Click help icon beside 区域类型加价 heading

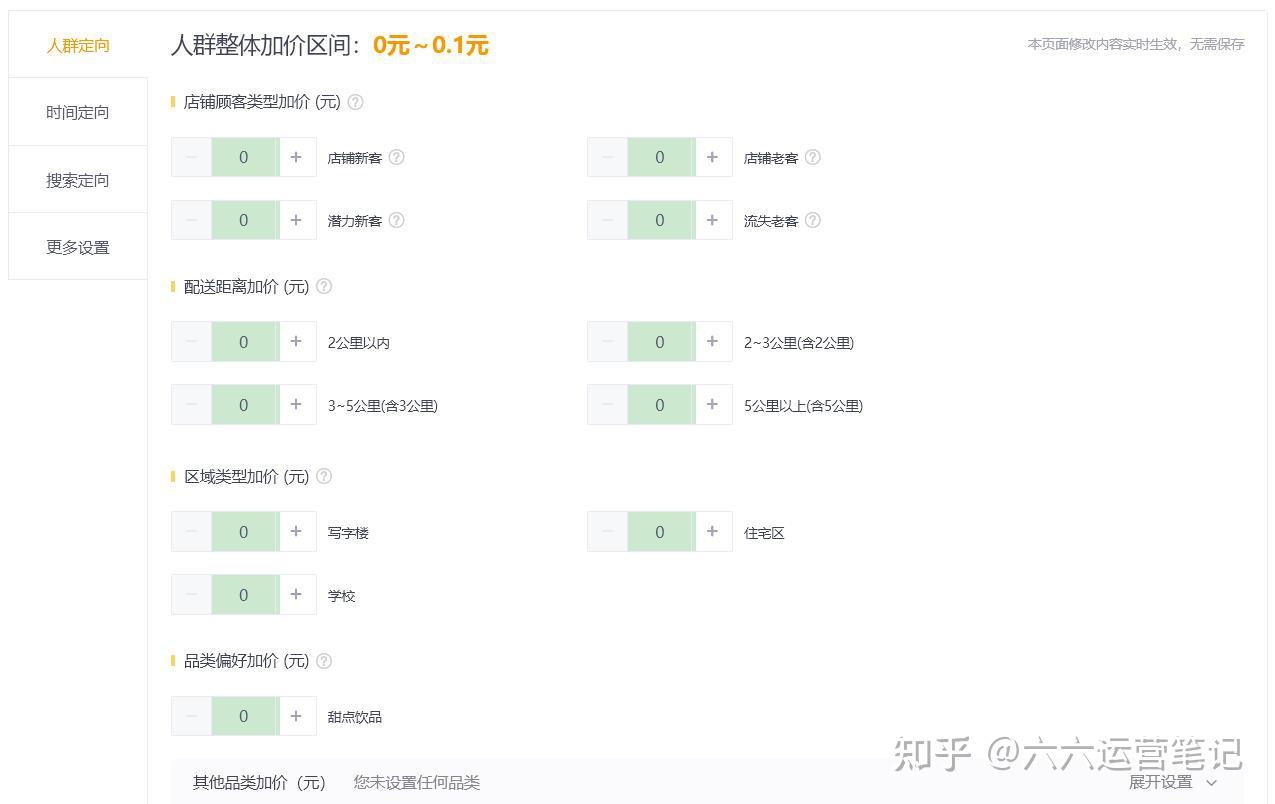pos(324,476)
